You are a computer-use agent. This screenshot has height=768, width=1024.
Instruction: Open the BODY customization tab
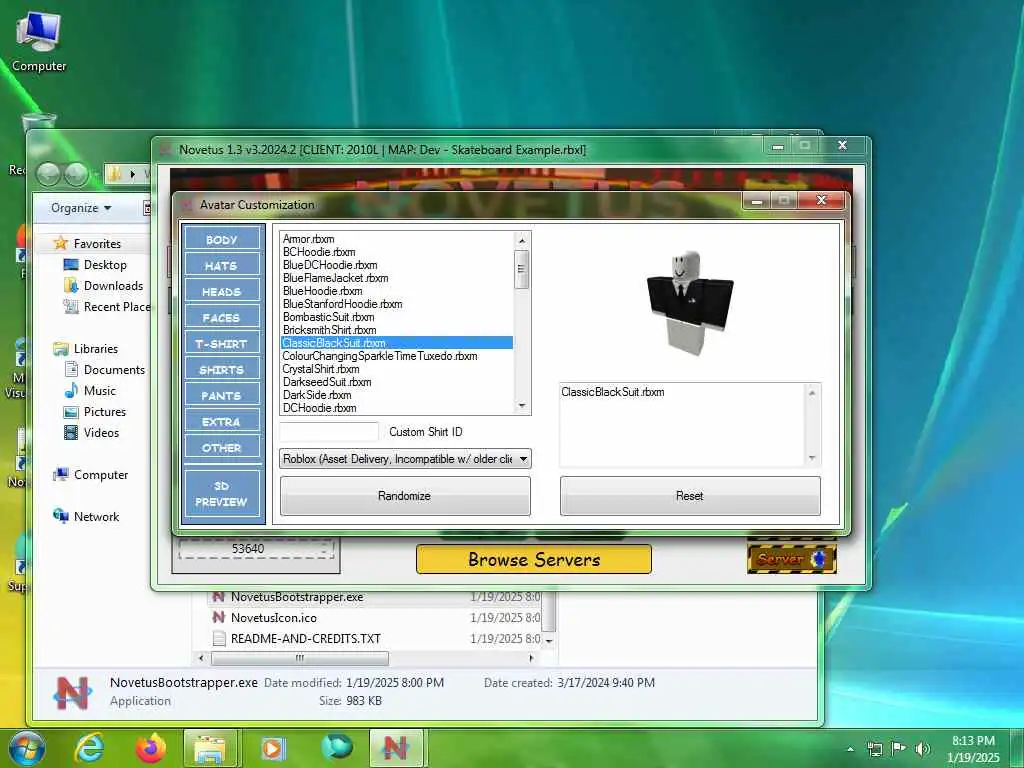click(222, 240)
